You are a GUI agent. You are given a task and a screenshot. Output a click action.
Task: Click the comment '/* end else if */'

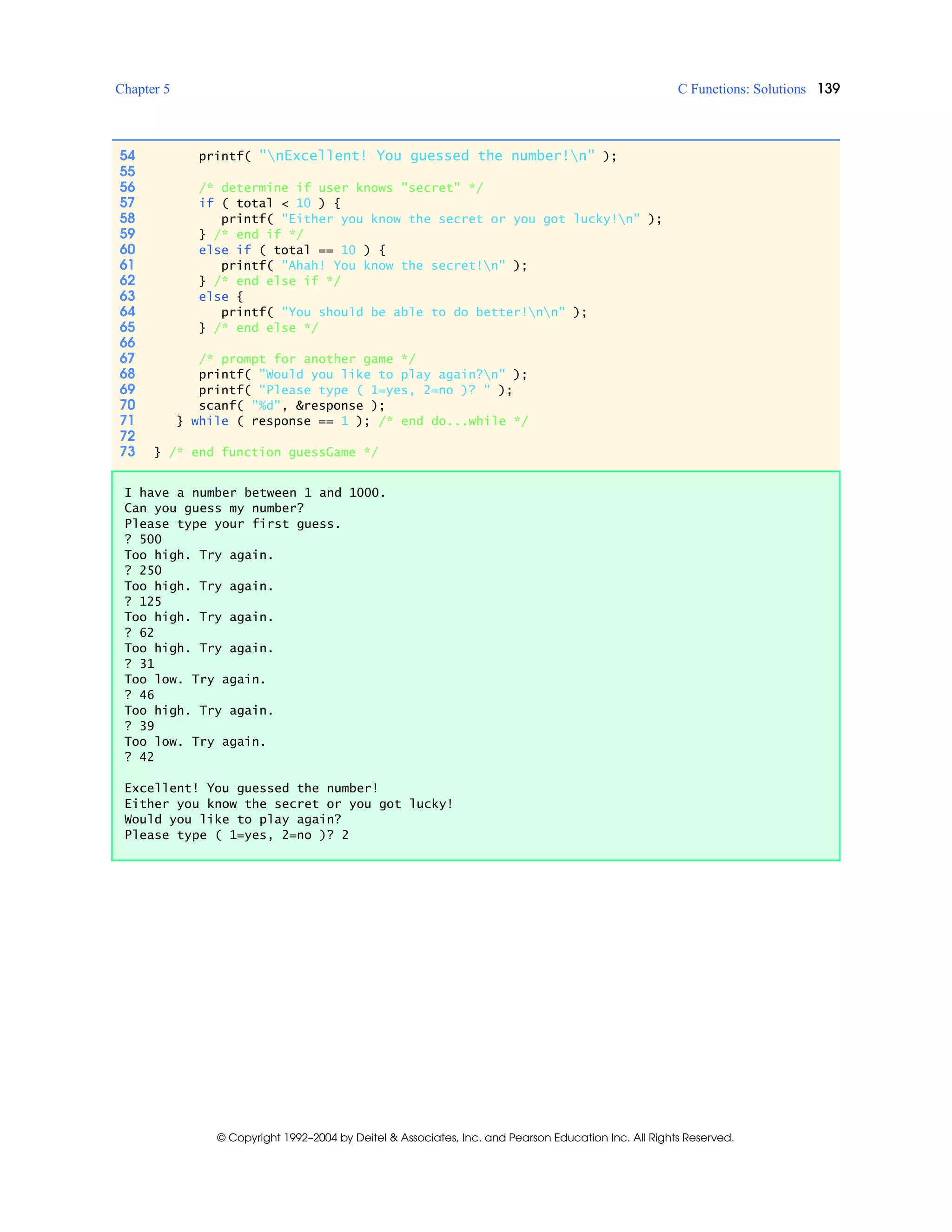coord(277,281)
